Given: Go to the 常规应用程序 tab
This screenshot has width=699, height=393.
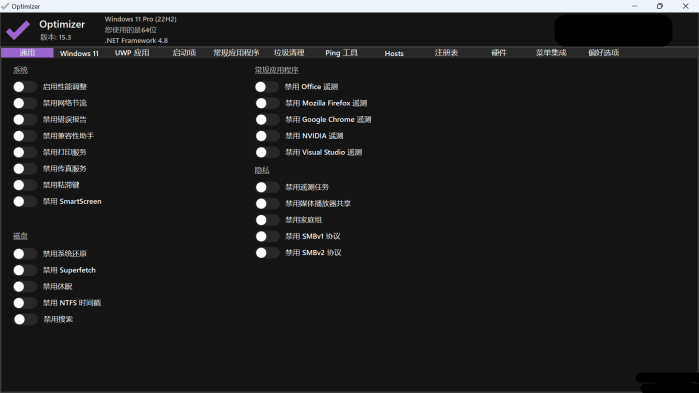Looking at the screenshot, I should [236, 53].
